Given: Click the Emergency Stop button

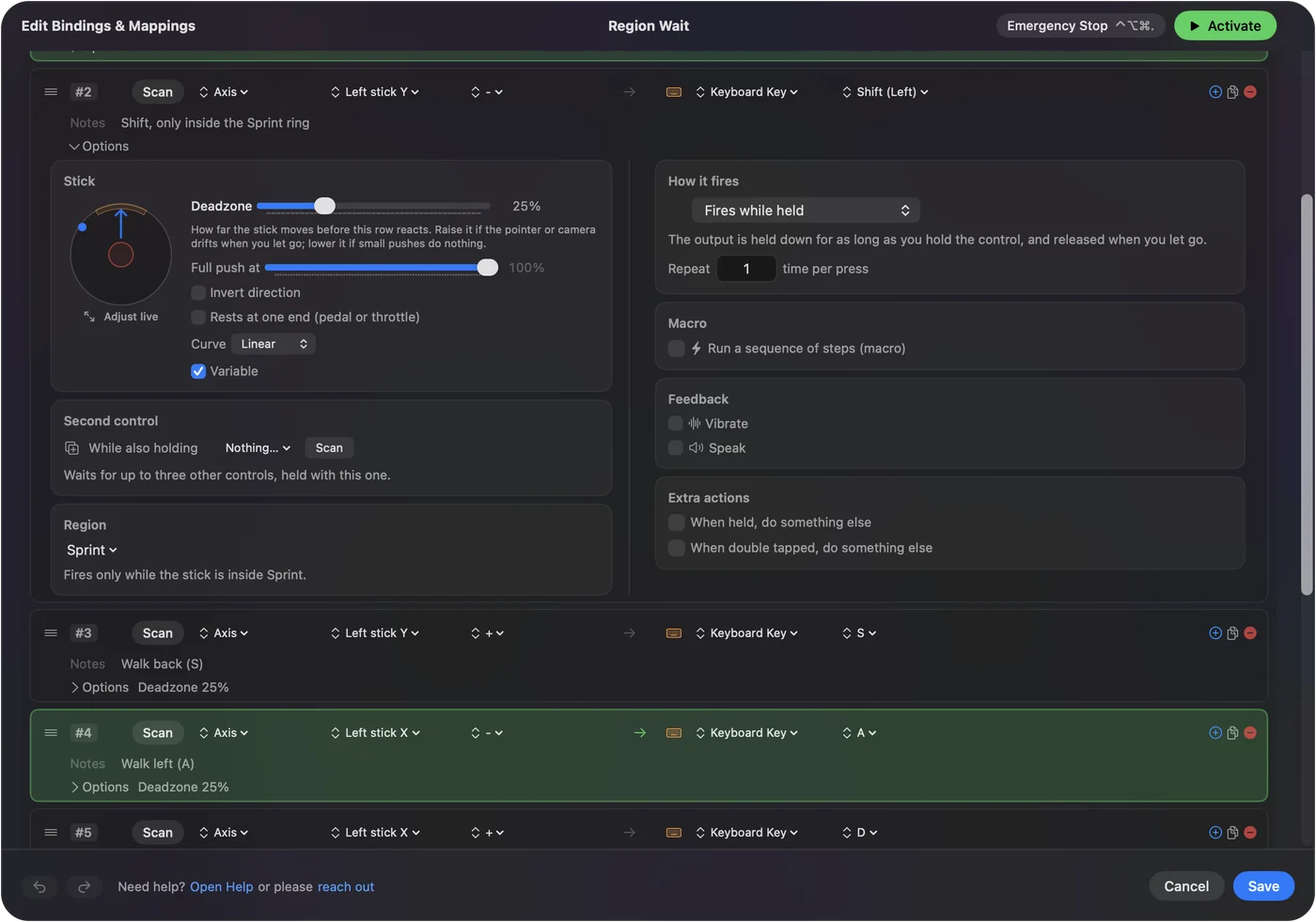Looking at the screenshot, I should tap(1080, 25).
